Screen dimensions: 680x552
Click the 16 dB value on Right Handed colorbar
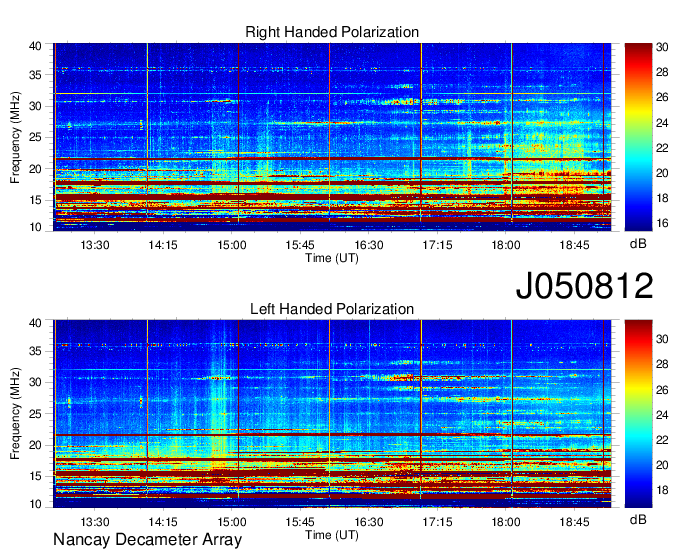click(662, 223)
